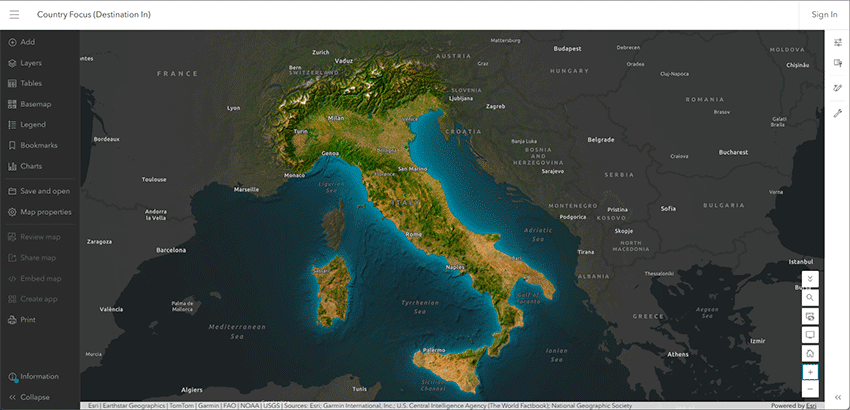Collapse the map tools with double down chevron
Viewport: 850px width, 410px height.
pyautogui.click(x=810, y=279)
